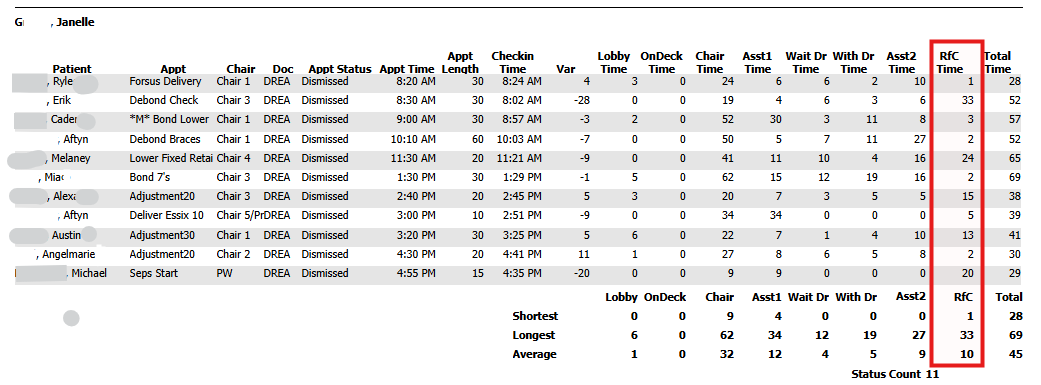1041x385 pixels.
Task: Click the RfC Time value 33
Action: click(x=967, y=100)
